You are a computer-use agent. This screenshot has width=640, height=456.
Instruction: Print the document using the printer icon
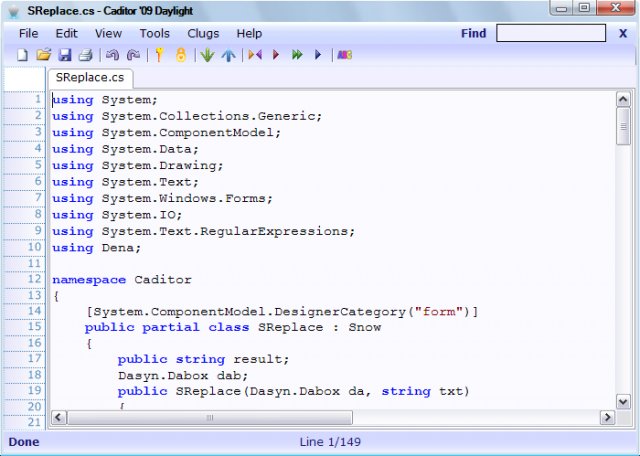tap(86, 55)
